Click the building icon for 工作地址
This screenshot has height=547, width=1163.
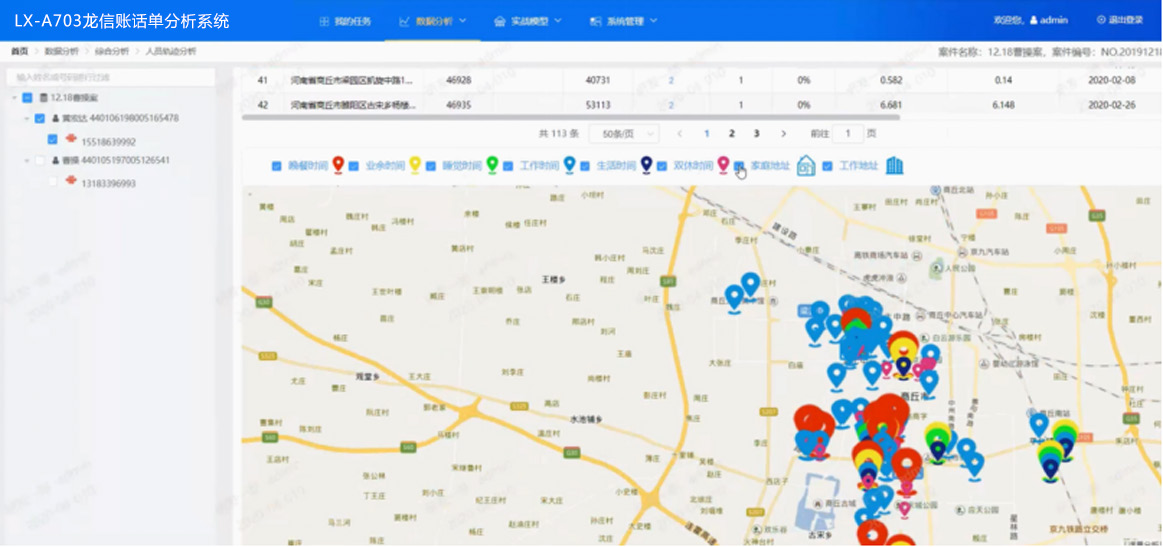894,166
